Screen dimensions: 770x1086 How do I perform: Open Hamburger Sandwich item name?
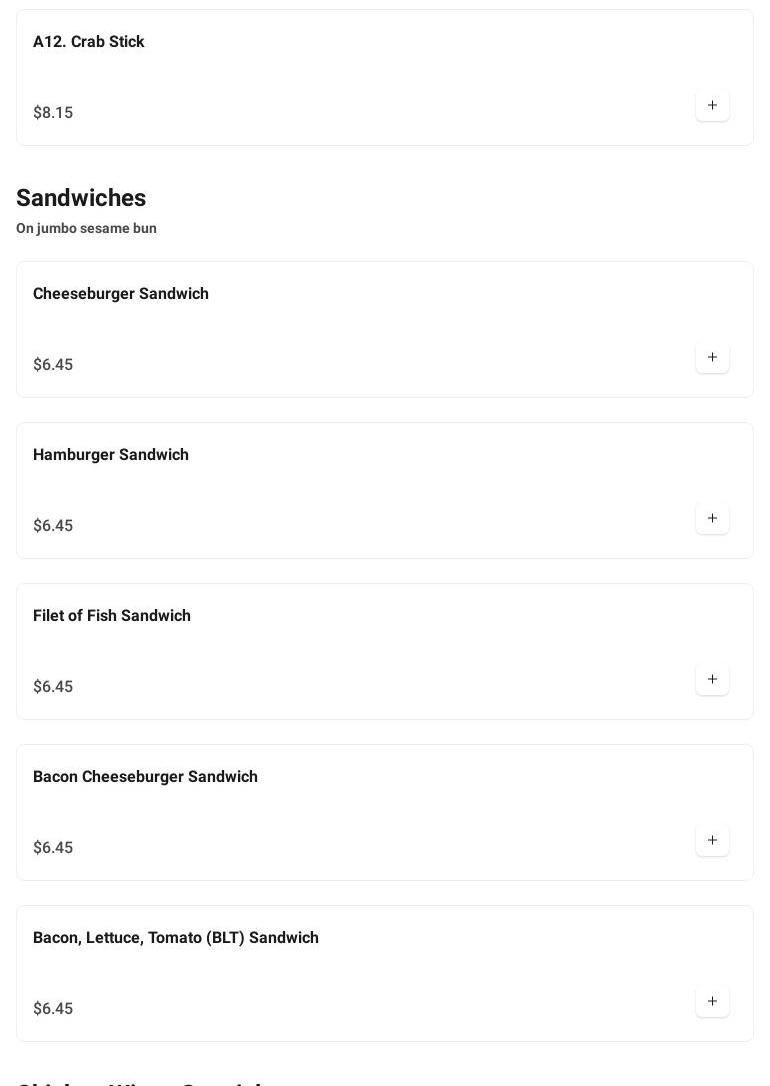[111, 455]
